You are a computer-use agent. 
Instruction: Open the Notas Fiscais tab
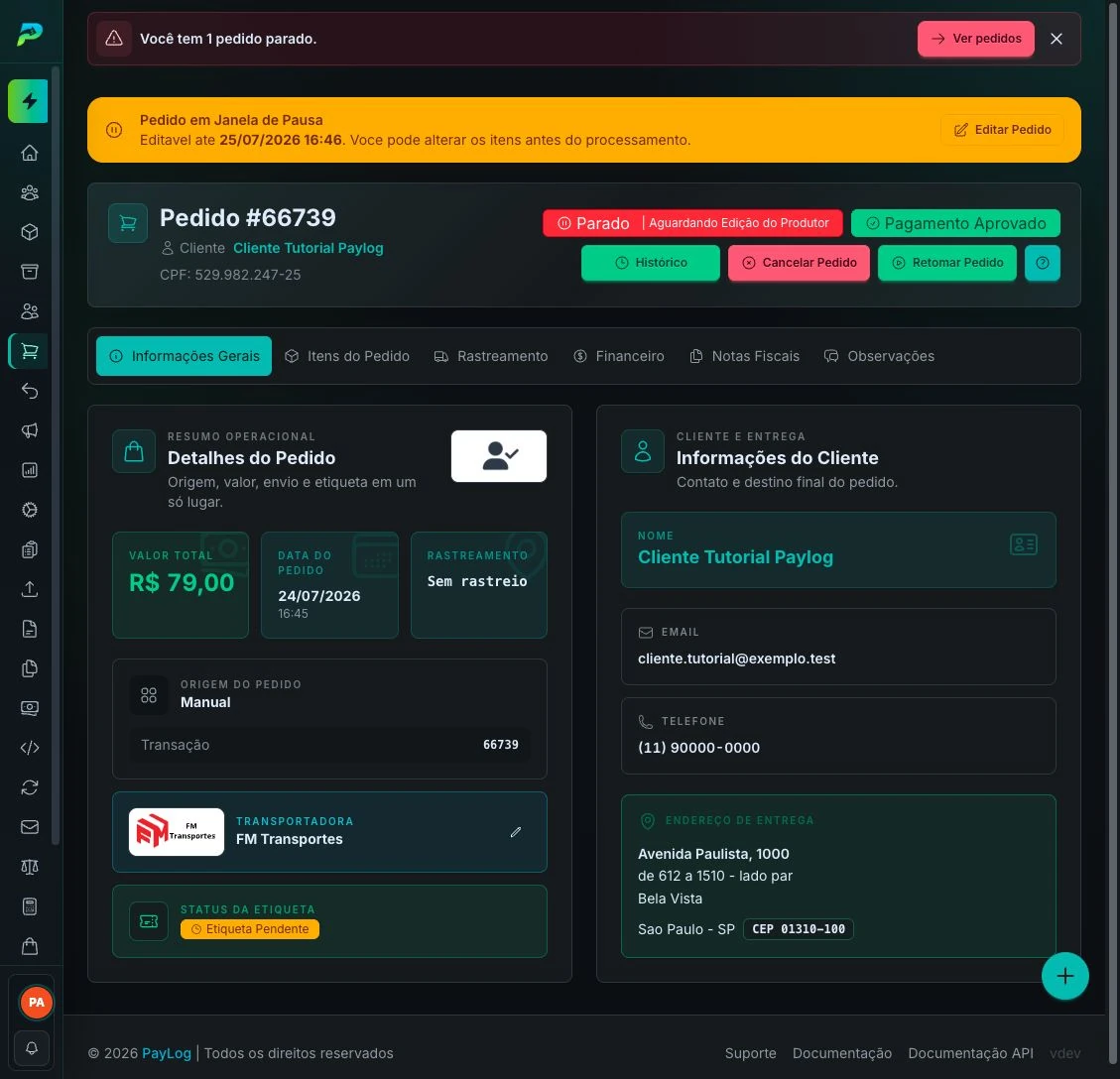tap(744, 356)
